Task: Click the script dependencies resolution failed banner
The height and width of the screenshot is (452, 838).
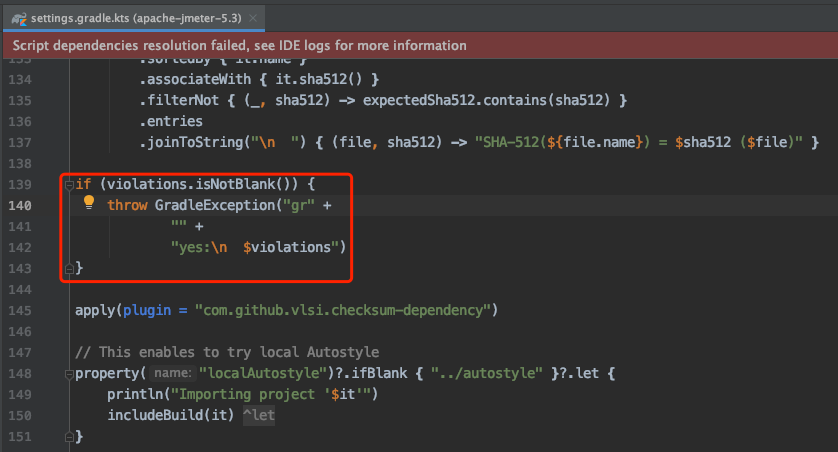Action: pos(240,45)
